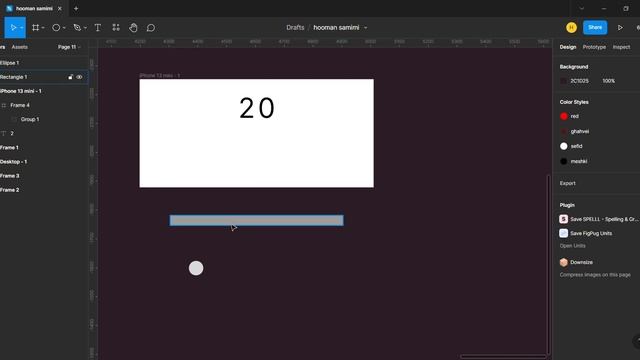Click the iPhone 13 mini frame label
This screenshot has height=360, width=640.
pyautogui.click(x=160, y=76)
